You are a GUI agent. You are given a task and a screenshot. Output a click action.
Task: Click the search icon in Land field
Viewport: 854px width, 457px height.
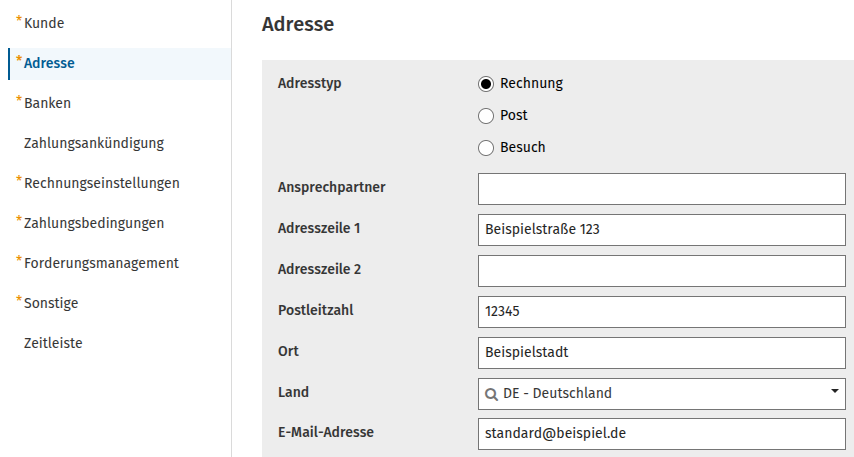491,394
